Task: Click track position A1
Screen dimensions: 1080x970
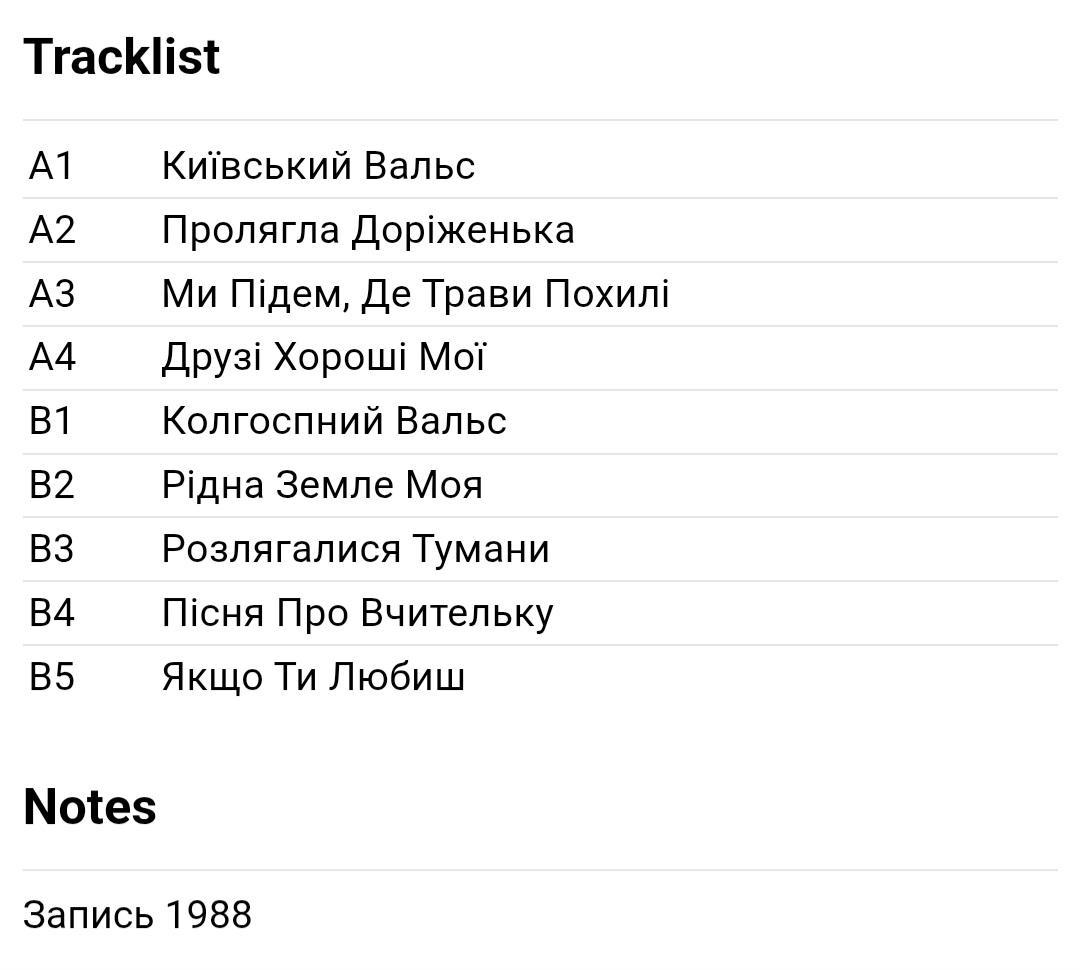Action: (52, 166)
